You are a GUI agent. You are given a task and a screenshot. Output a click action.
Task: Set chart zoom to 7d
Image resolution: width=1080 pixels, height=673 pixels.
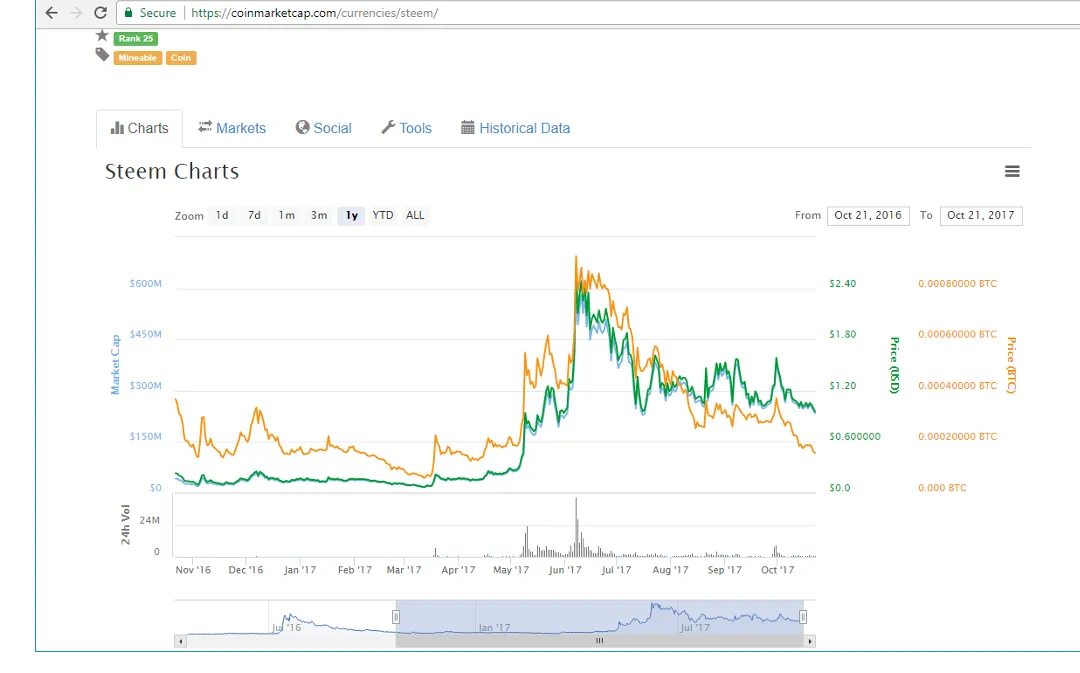pyautogui.click(x=254, y=216)
